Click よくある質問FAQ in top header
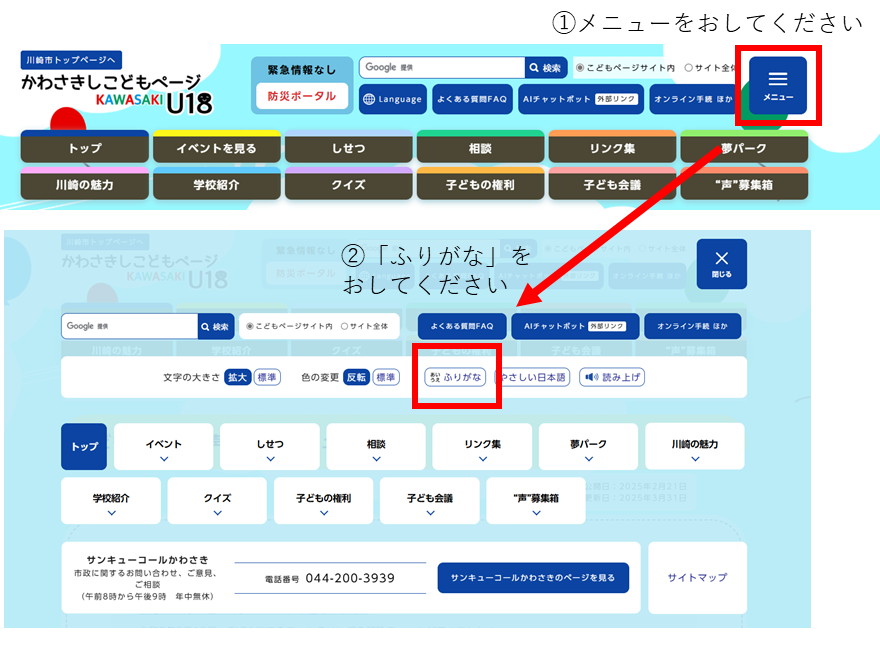The height and width of the screenshot is (667, 880). click(x=472, y=99)
